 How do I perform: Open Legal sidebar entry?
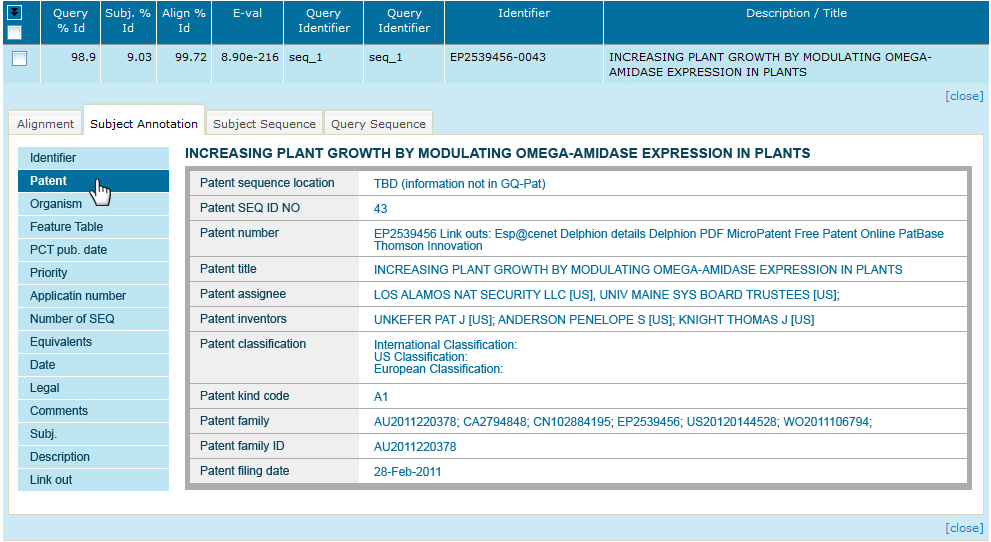[x=94, y=388]
